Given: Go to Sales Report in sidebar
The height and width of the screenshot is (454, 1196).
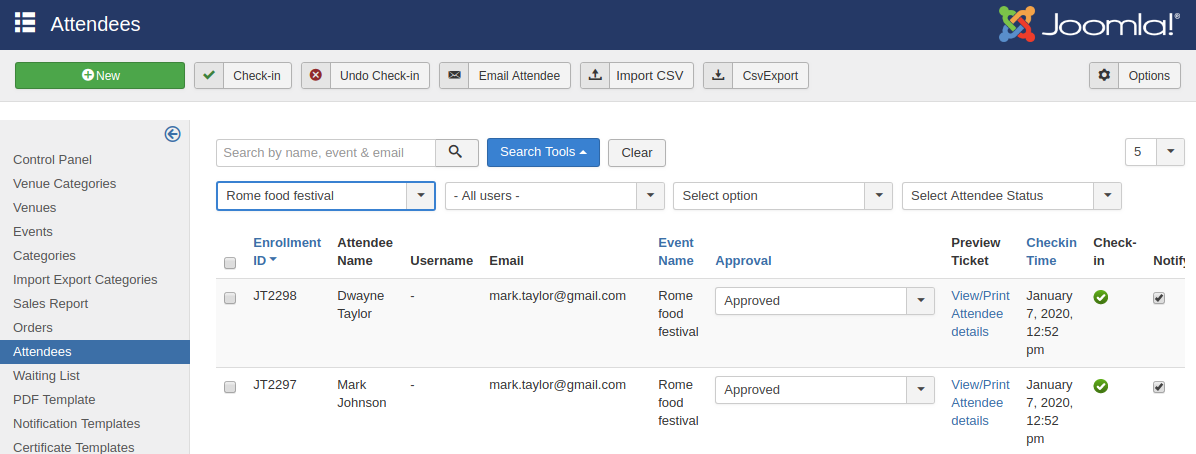Looking at the screenshot, I should click(x=50, y=304).
